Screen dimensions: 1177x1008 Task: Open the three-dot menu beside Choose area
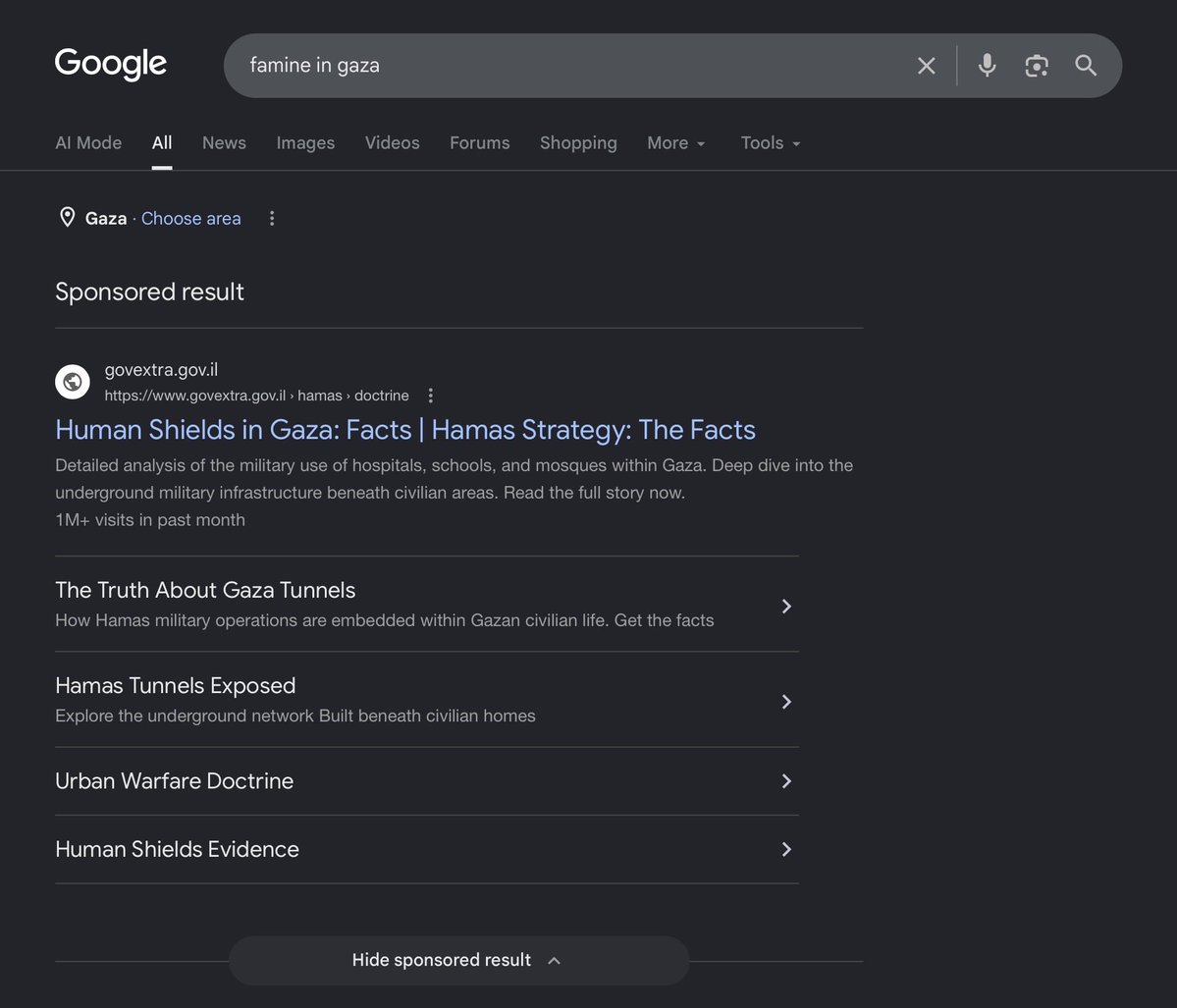coord(272,219)
